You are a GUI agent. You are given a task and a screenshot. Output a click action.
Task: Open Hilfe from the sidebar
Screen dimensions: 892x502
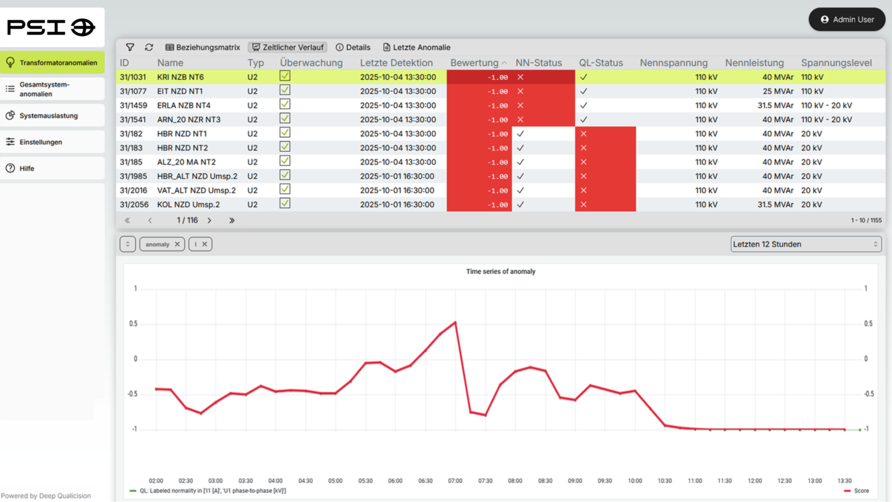point(27,168)
